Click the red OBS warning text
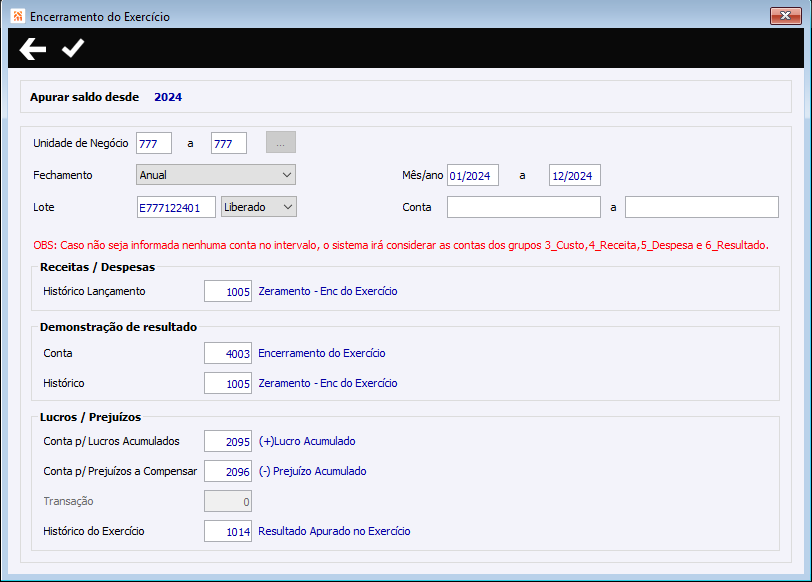The image size is (812, 582). [x=401, y=245]
